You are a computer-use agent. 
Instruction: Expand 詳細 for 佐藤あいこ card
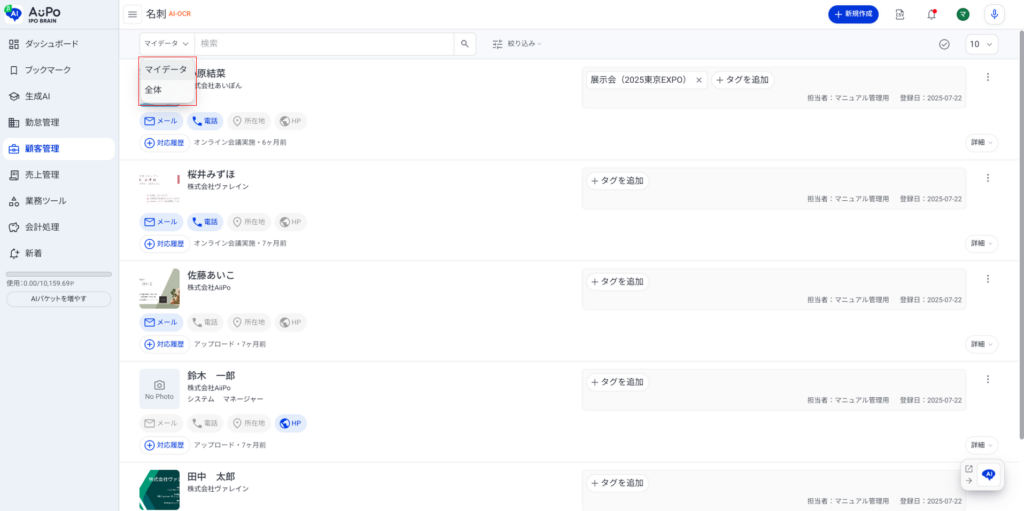[981, 344]
